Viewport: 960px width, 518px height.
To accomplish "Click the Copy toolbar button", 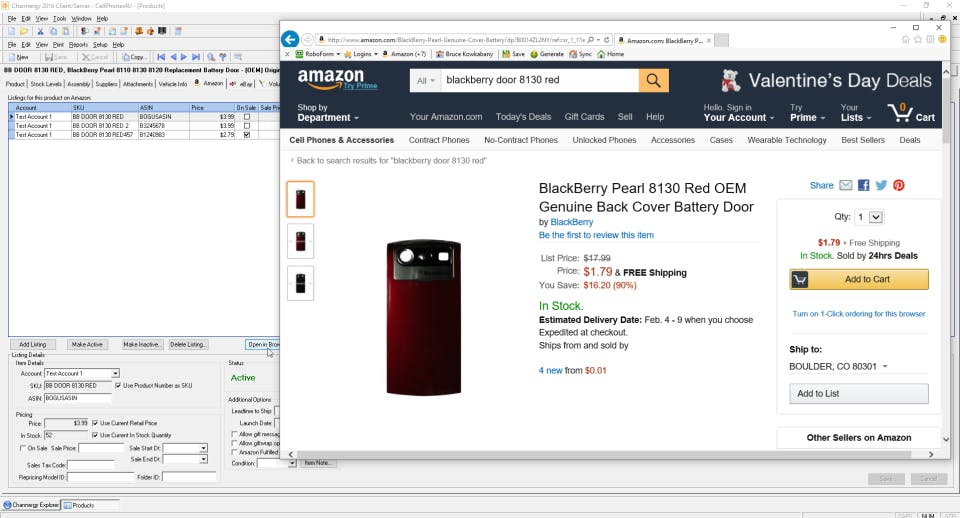I will 134,57.
